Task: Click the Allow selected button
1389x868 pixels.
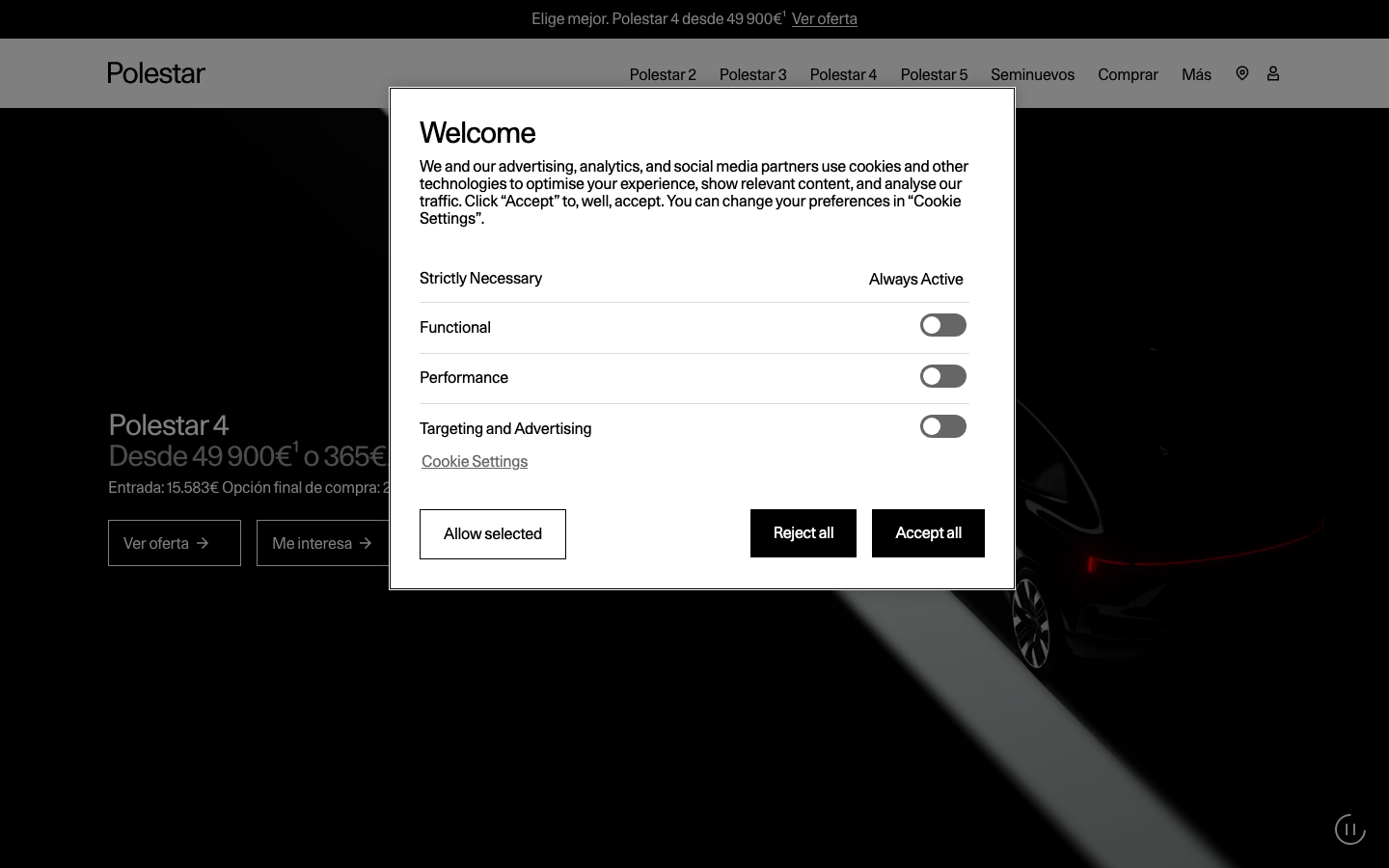Action: click(x=493, y=534)
